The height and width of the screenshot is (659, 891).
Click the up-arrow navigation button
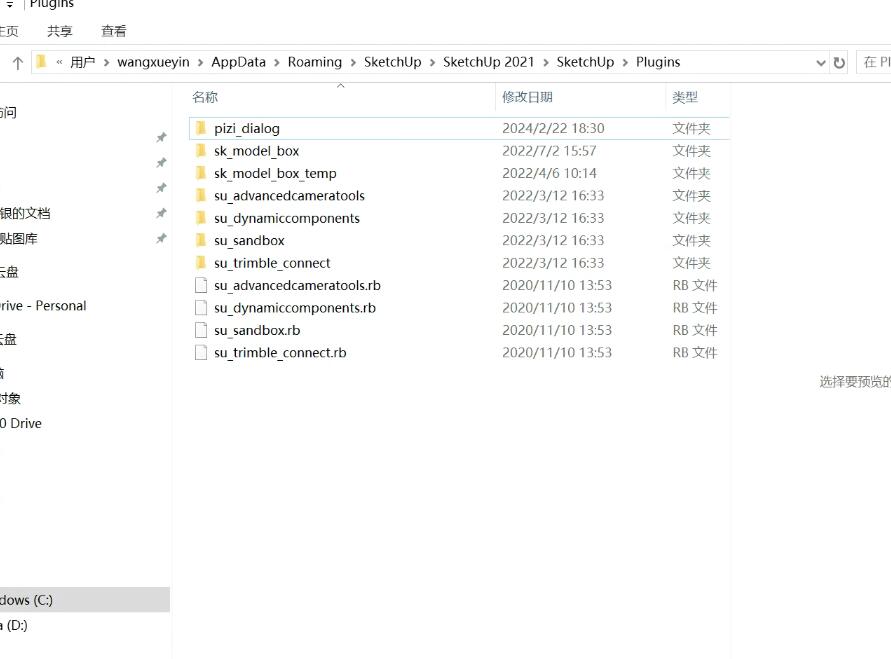[17, 62]
